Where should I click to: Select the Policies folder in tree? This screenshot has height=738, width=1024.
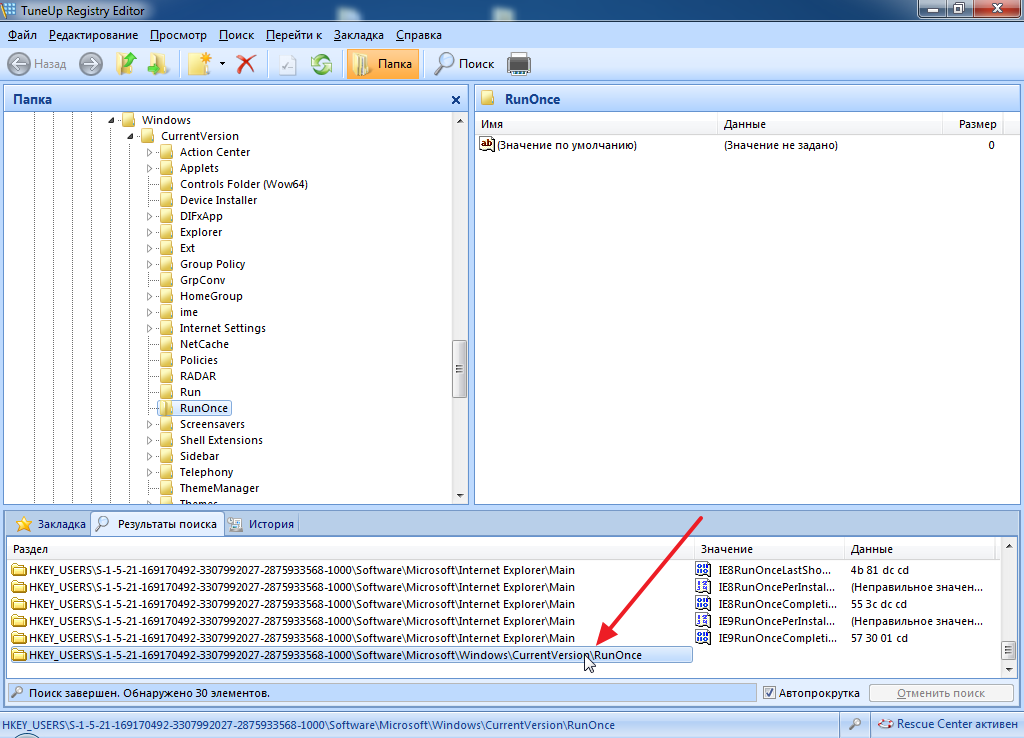[x=199, y=360]
